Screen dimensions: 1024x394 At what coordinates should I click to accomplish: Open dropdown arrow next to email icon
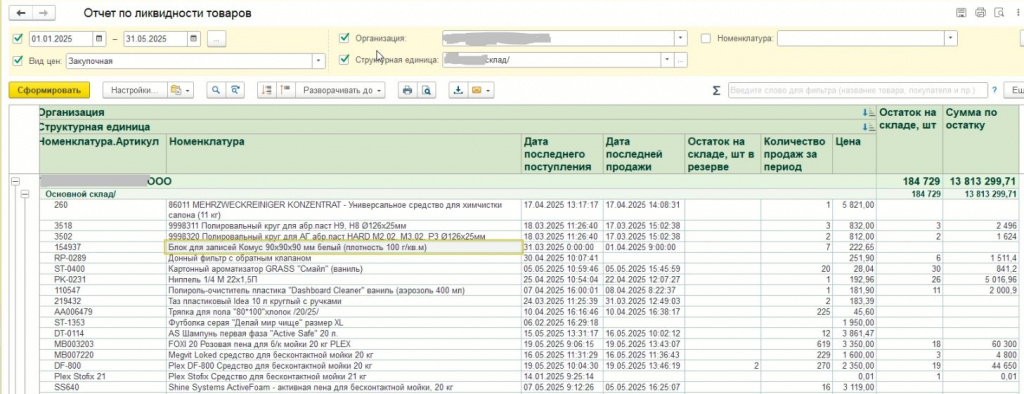click(488, 90)
